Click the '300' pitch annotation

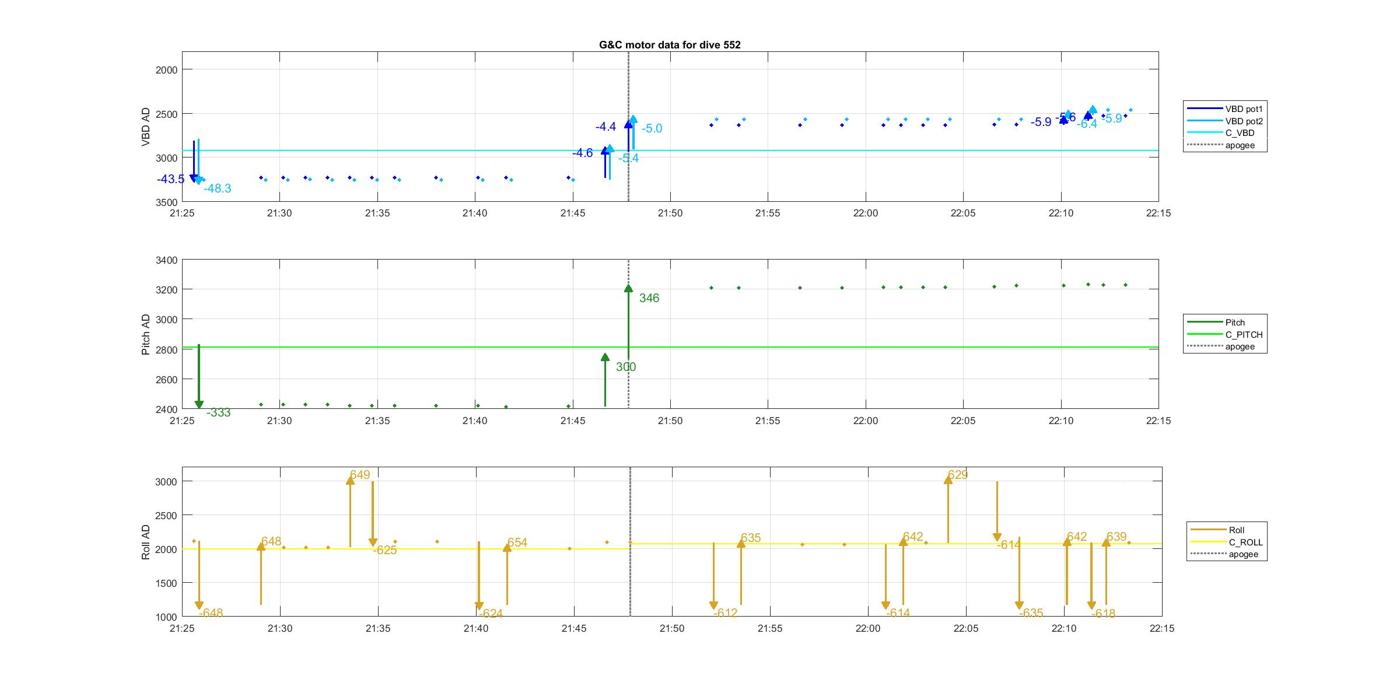coord(626,367)
